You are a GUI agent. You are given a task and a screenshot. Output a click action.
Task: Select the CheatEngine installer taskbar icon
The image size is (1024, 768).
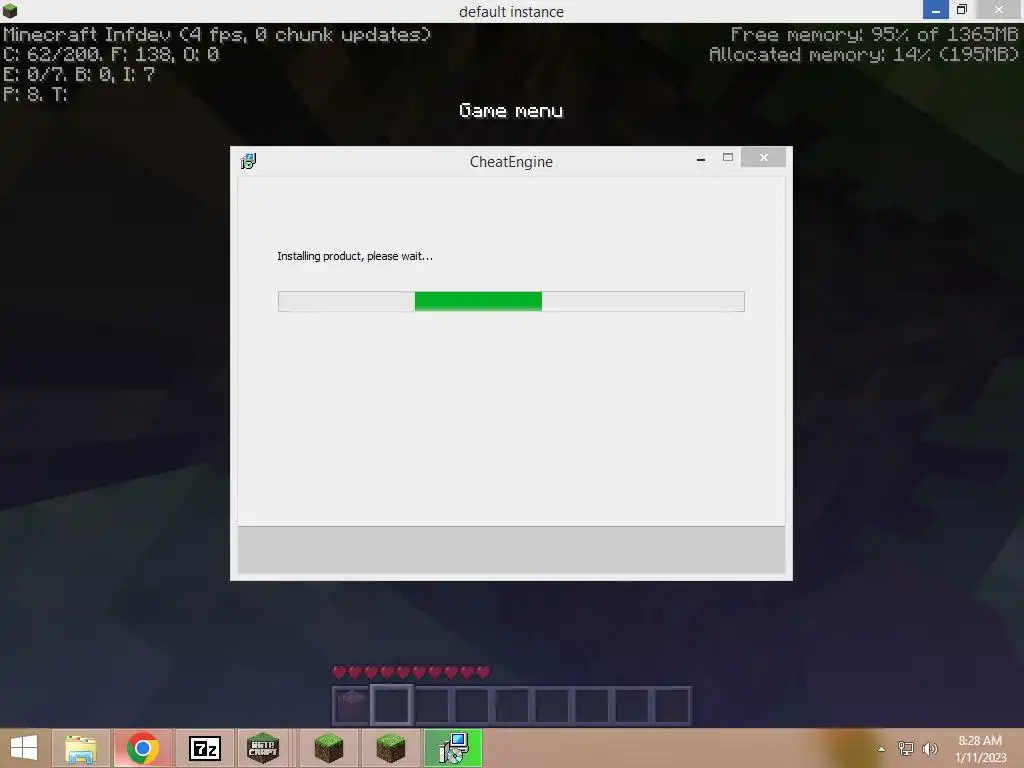tap(453, 748)
